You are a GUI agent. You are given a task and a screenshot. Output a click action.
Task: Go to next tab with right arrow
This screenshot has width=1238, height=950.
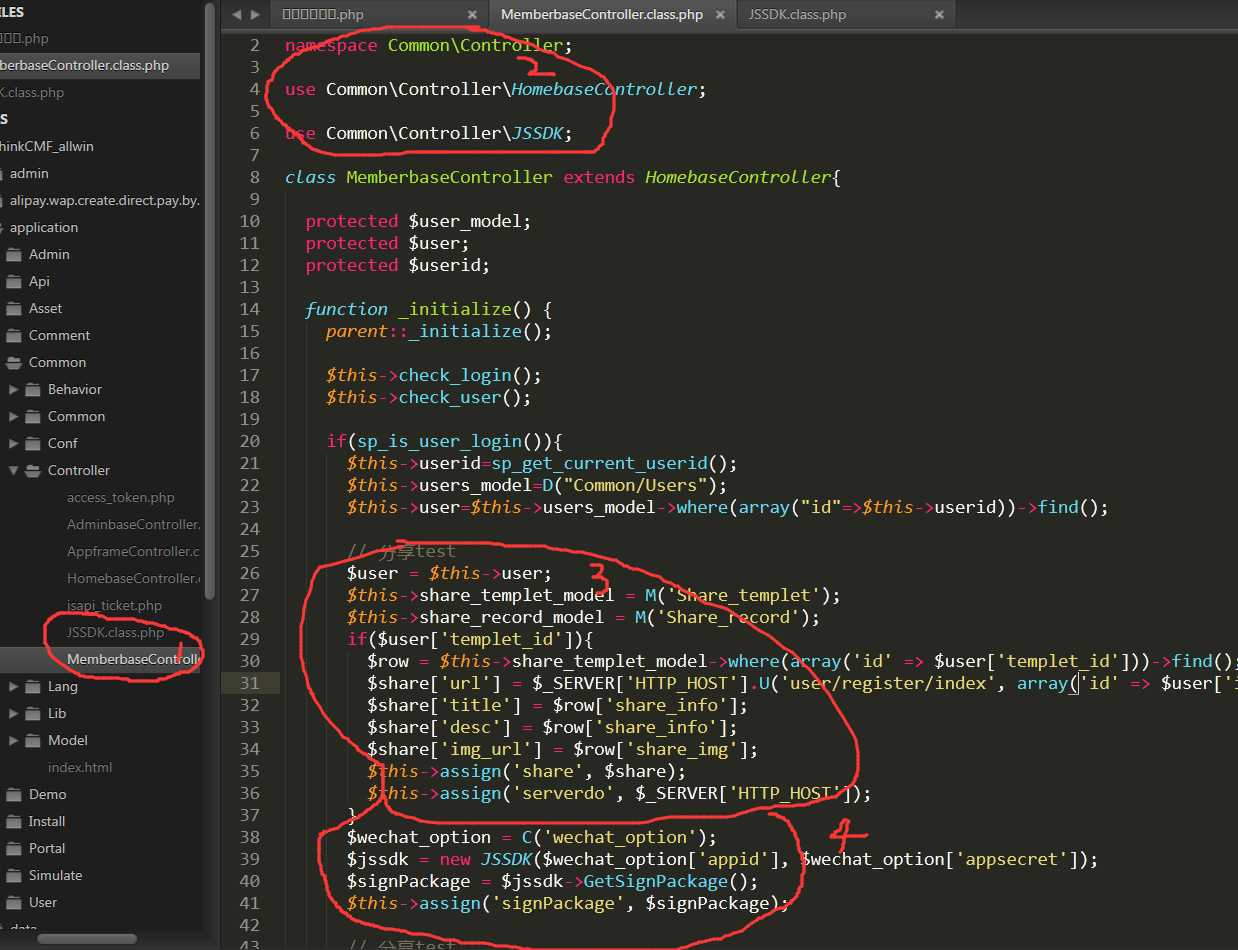[255, 15]
